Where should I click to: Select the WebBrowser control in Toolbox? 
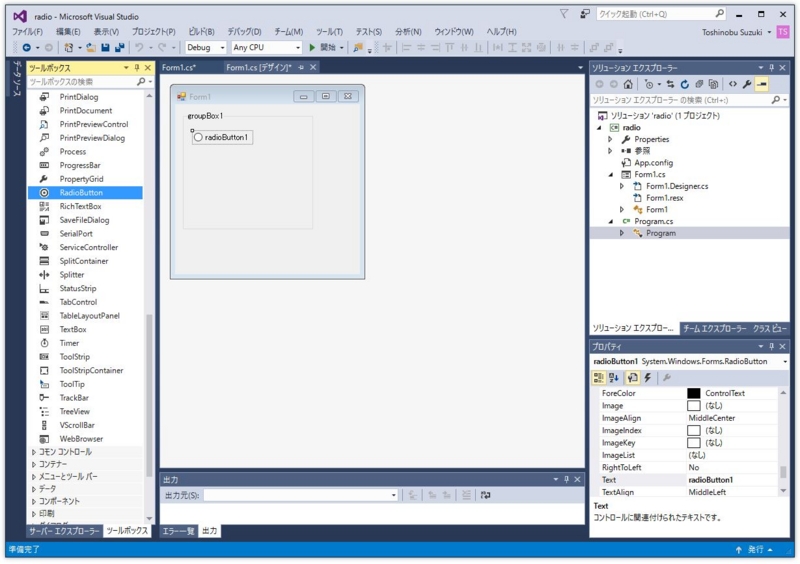[81, 439]
